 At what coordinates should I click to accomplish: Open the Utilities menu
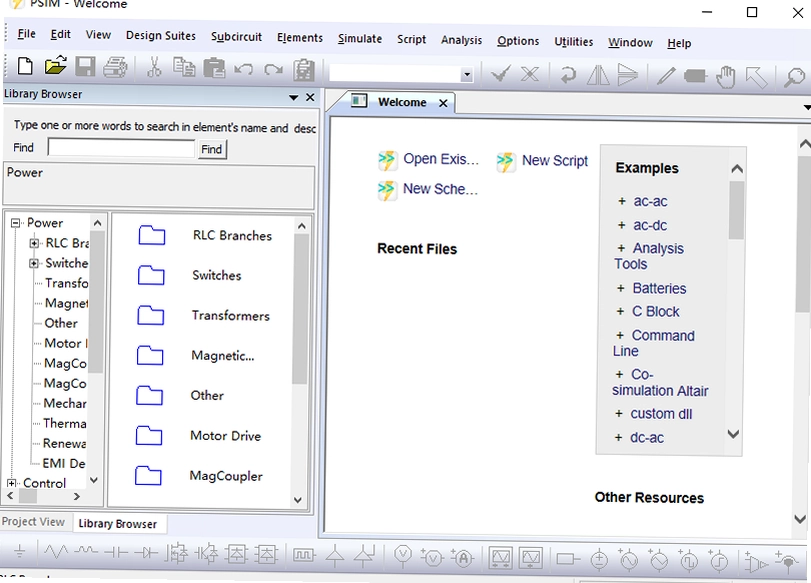574,42
